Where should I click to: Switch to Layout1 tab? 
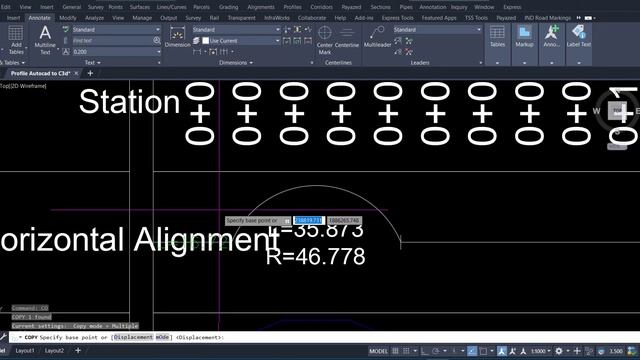[x=25, y=351]
